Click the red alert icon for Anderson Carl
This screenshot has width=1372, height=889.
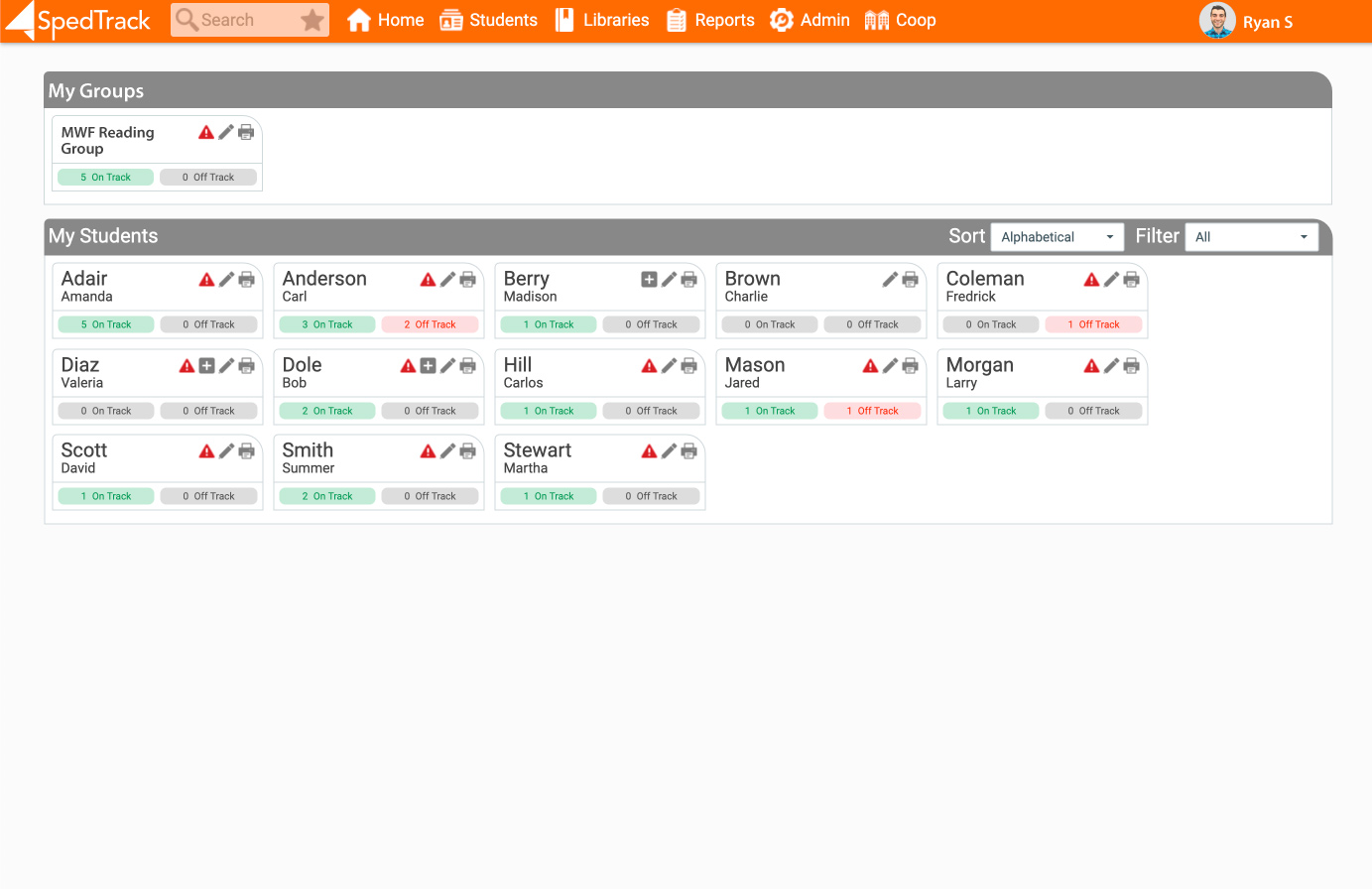coord(428,280)
